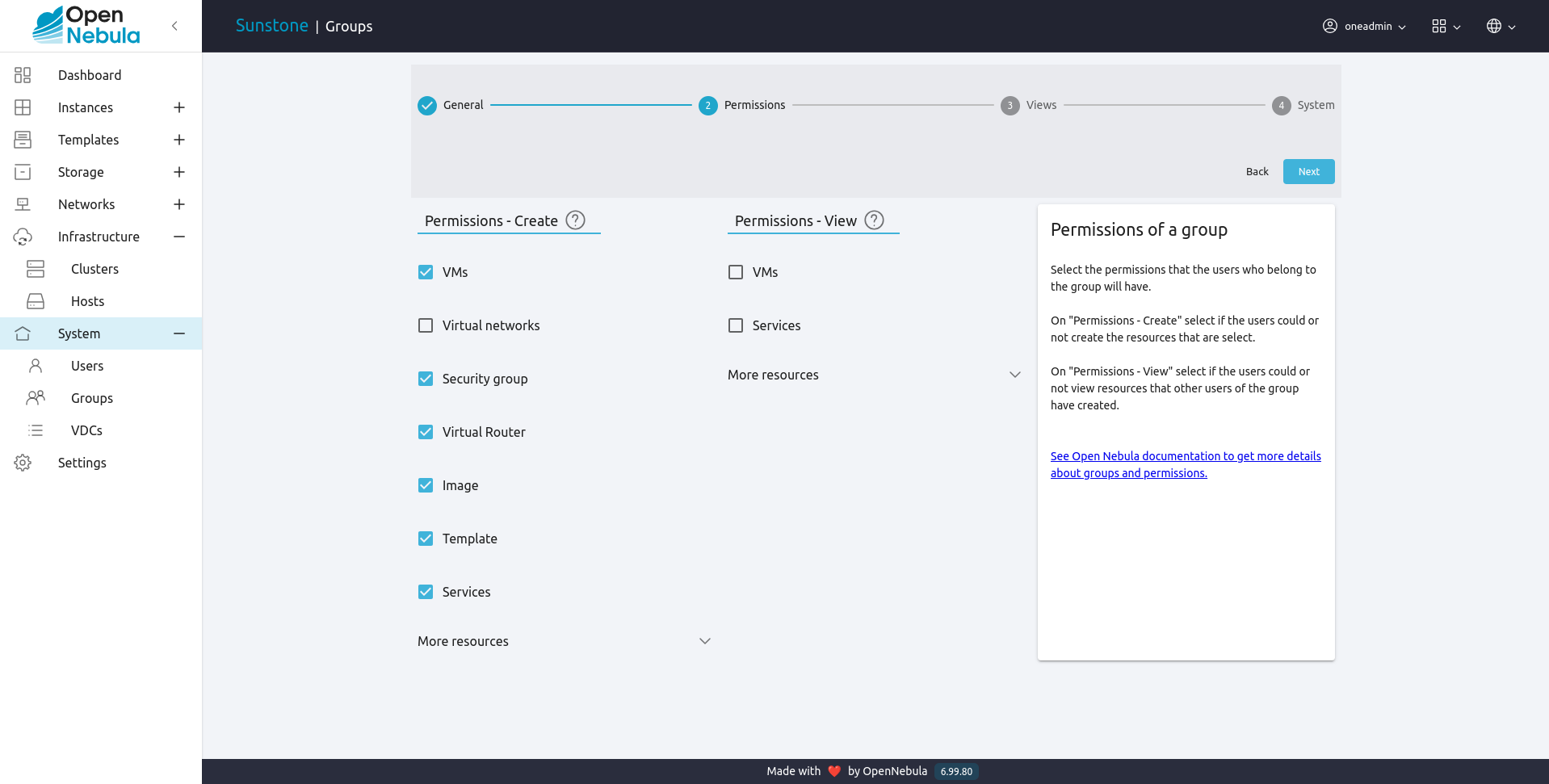Uncheck Security group create permission
The width and height of the screenshot is (1549, 784).
click(x=426, y=379)
